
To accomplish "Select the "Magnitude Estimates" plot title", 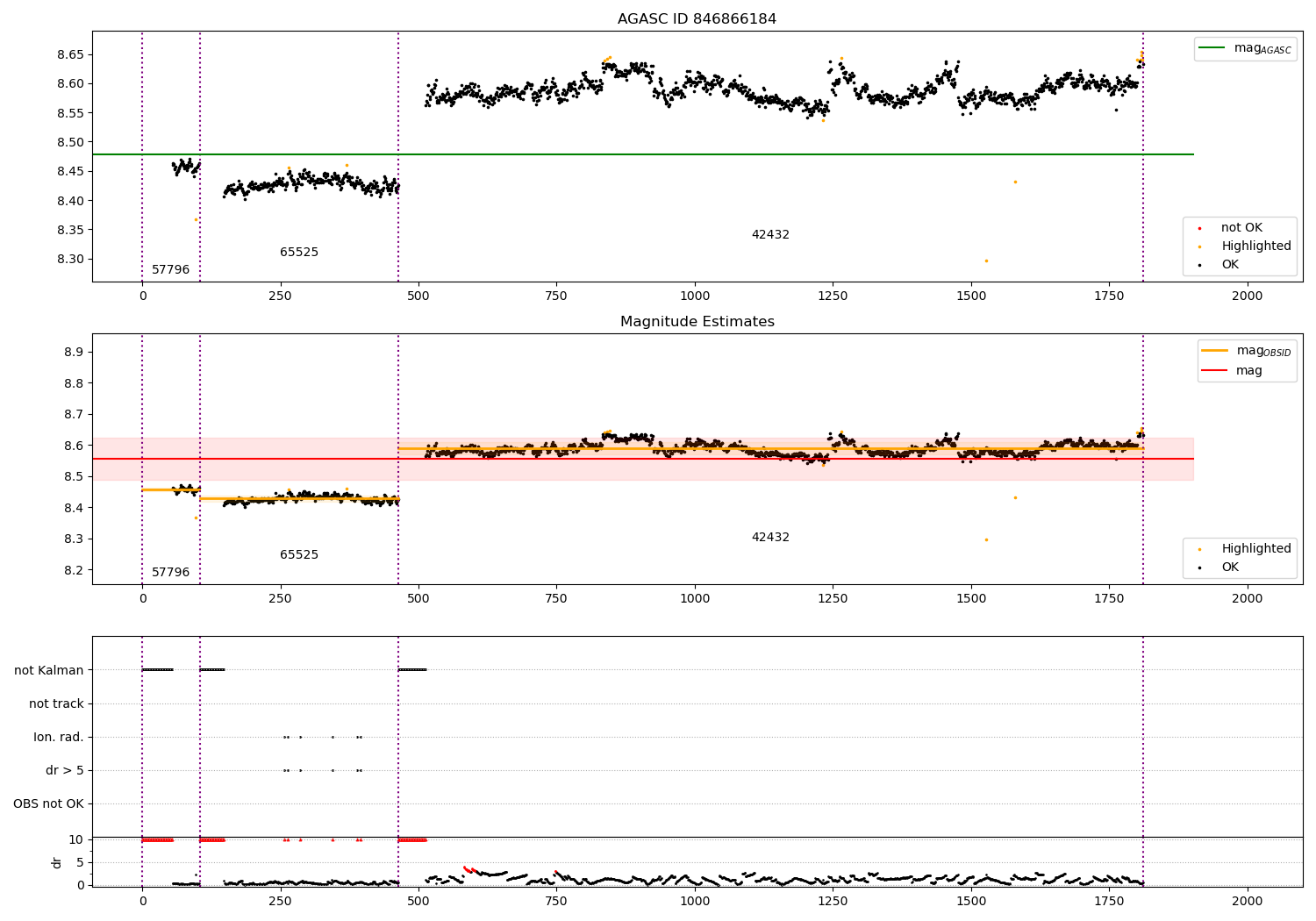I will coord(697,322).
